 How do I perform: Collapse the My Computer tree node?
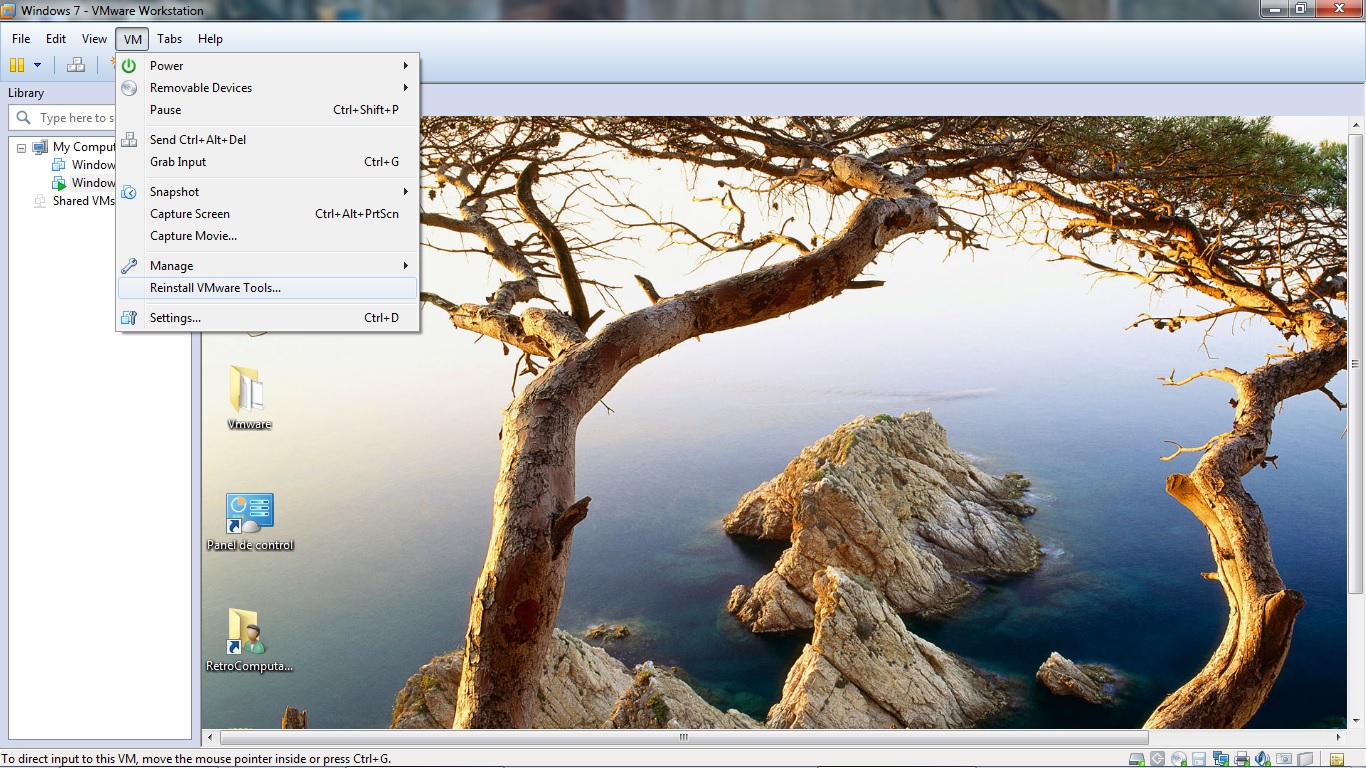[x=21, y=148]
